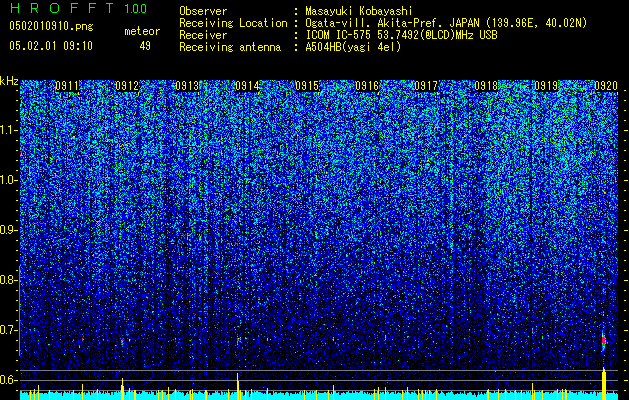The height and width of the screenshot is (400, 629).
Task: Click the 'Receiving antenna' field label
Action: point(230,47)
